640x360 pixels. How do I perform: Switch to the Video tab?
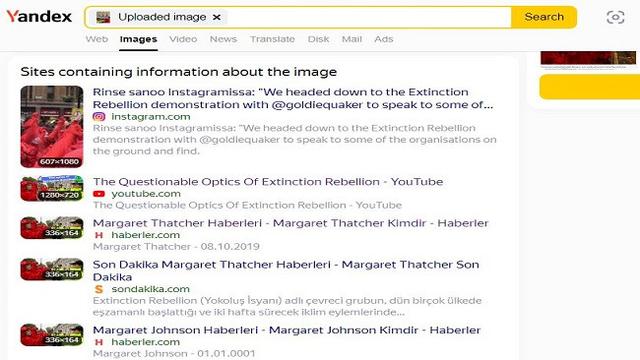tap(183, 39)
